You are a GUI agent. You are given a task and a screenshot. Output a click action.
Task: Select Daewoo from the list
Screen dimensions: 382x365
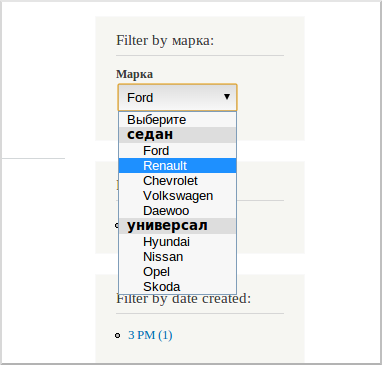177,211
